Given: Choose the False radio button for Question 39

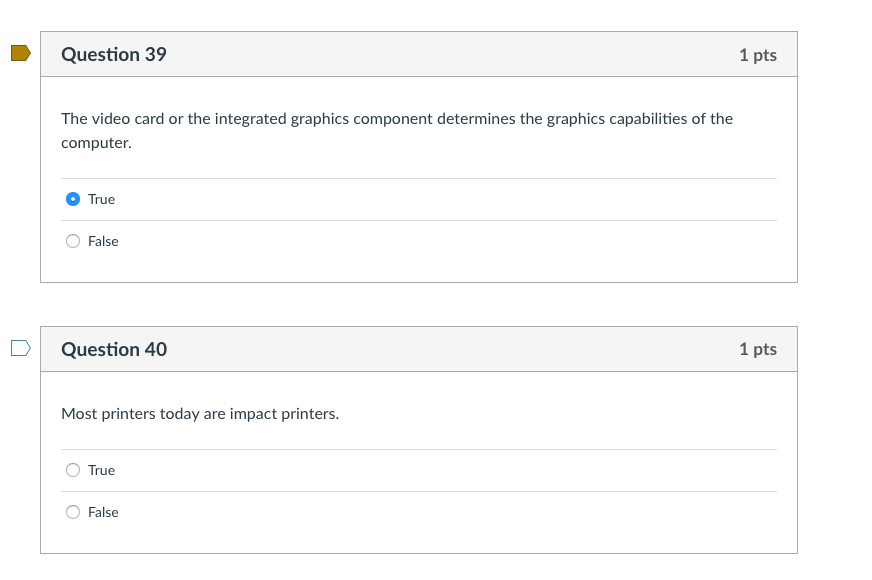Looking at the screenshot, I should (73, 241).
